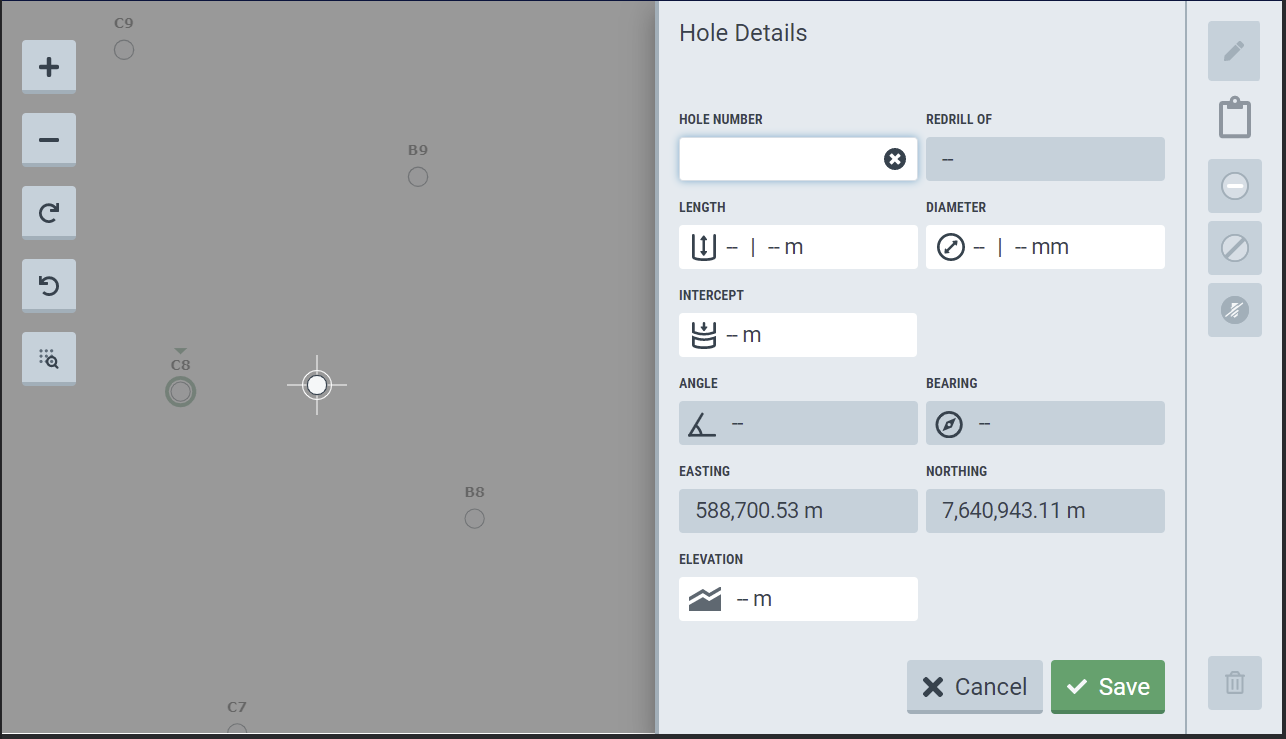Select hole B8 on the map
Image resolution: width=1286 pixels, height=739 pixels.
475,519
